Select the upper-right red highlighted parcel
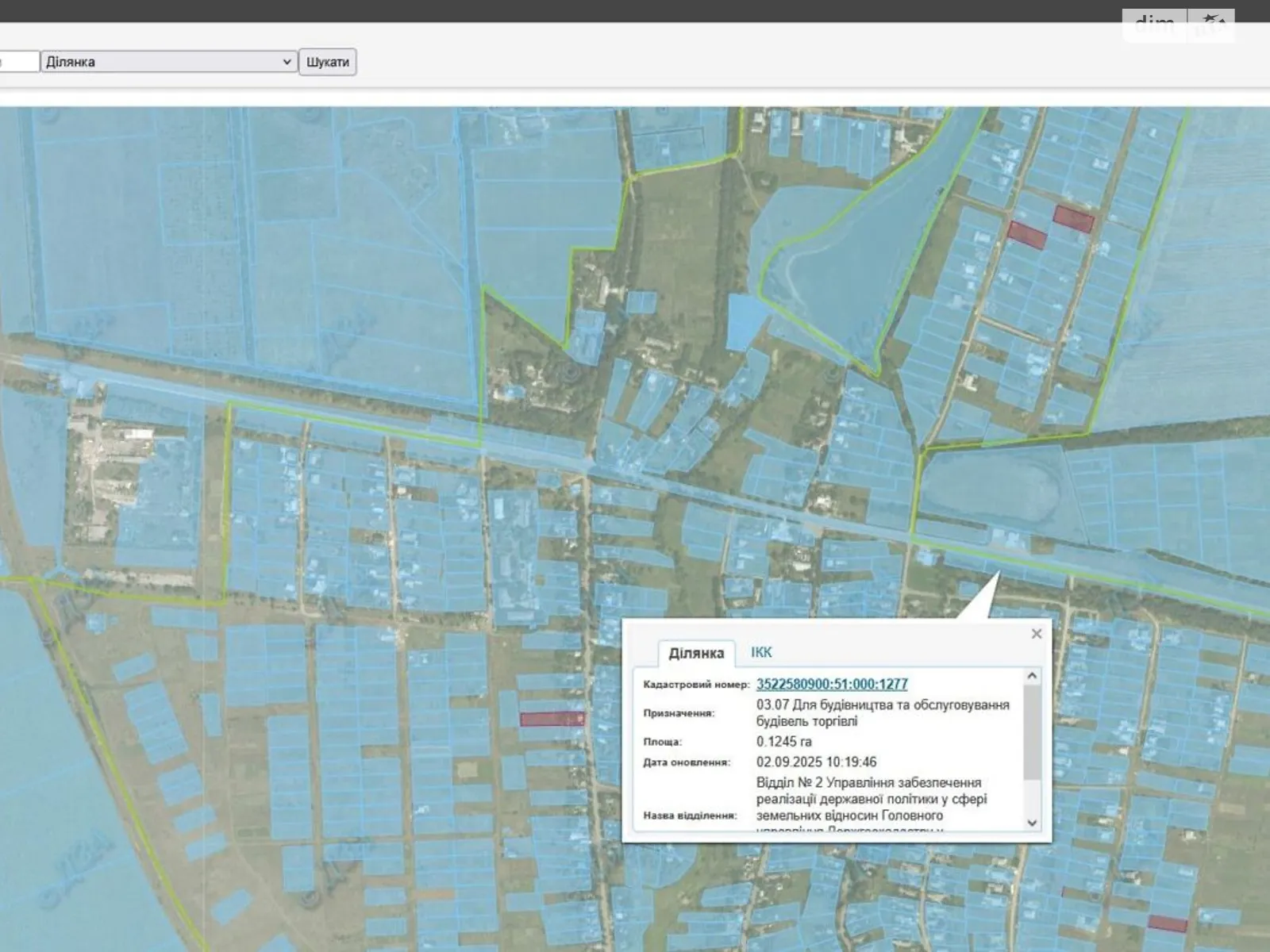The width and height of the screenshot is (1270, 952). pos(1073,217)
